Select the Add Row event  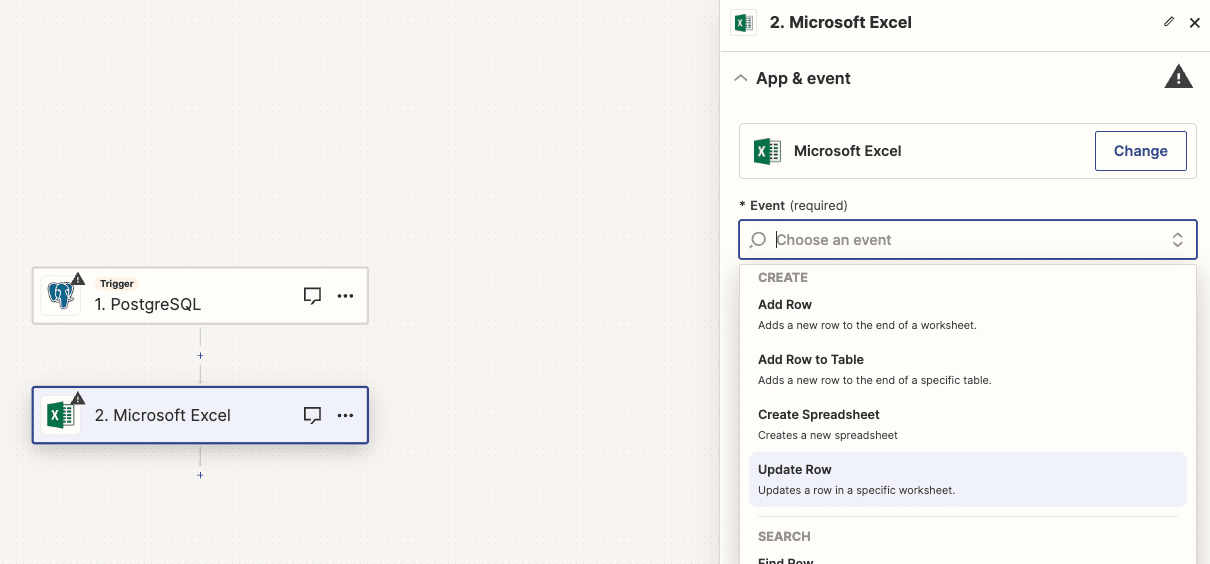point(785,305)
